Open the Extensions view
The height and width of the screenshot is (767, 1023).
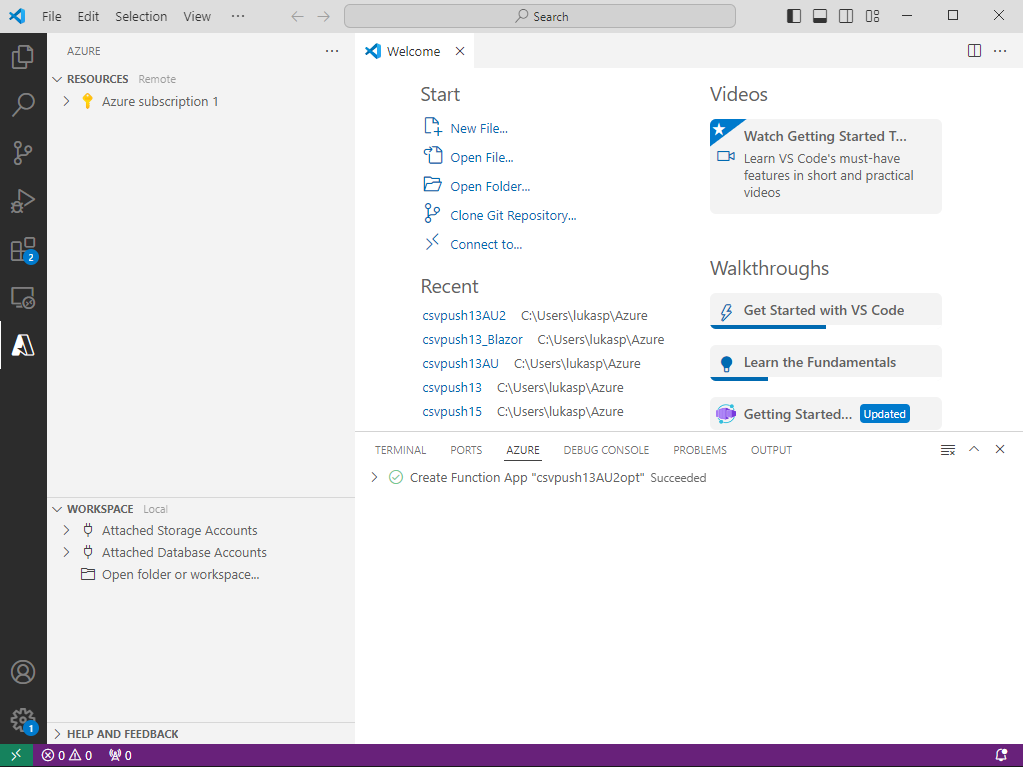click(x=23, y=250)
